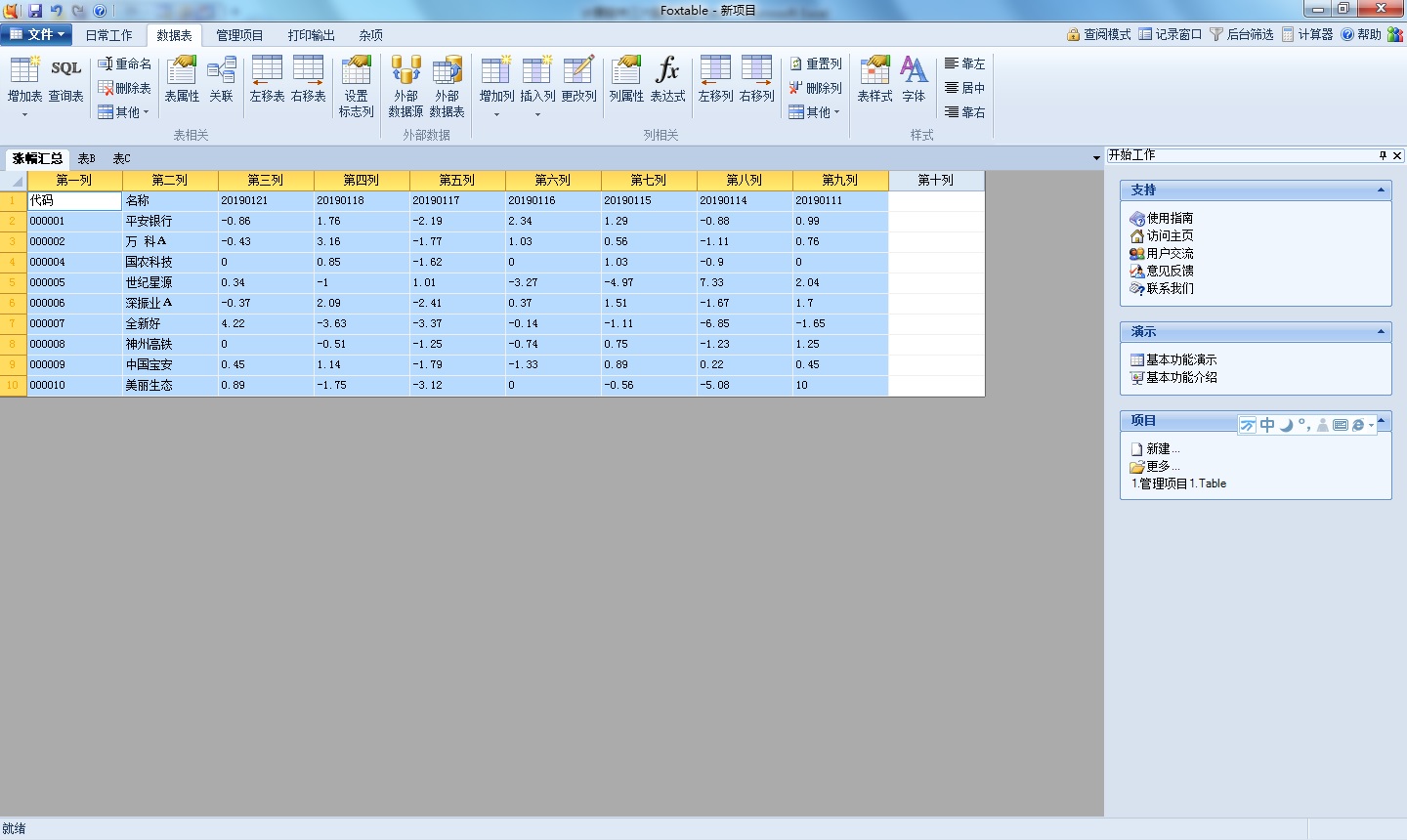Open recent project 管理项目1.Table
The height and width of the screenshot is (840, 1407).
1178,483
